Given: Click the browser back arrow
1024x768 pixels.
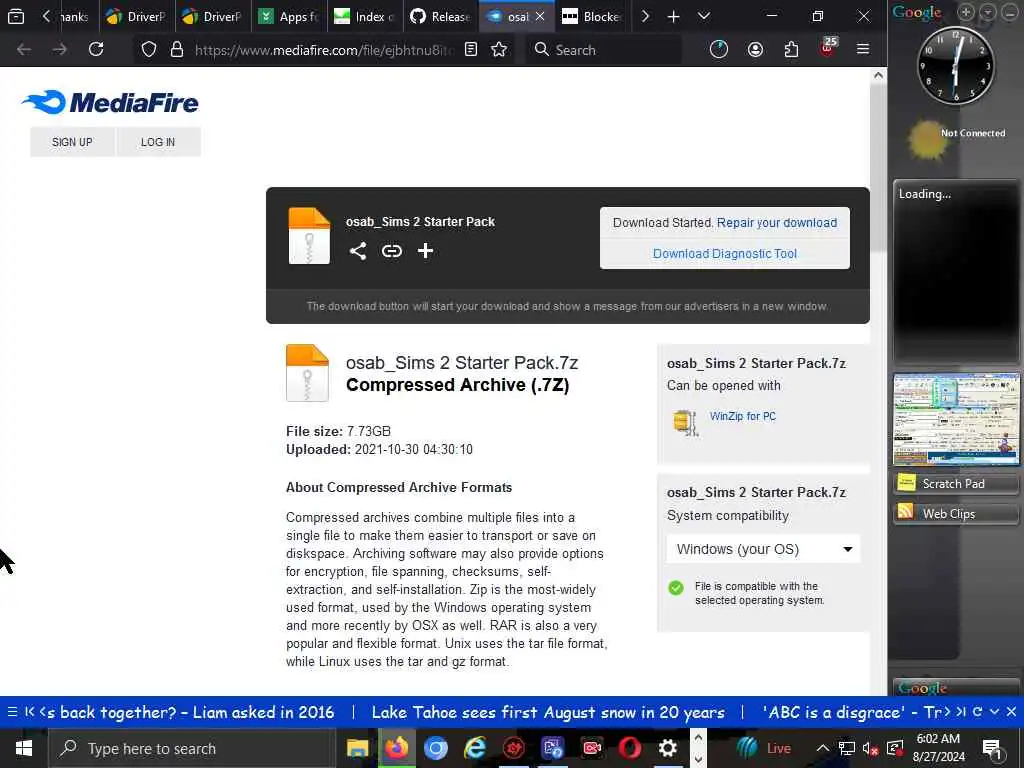Looking at the screenshot, I should pyautogui.click(x=24, y=49).
